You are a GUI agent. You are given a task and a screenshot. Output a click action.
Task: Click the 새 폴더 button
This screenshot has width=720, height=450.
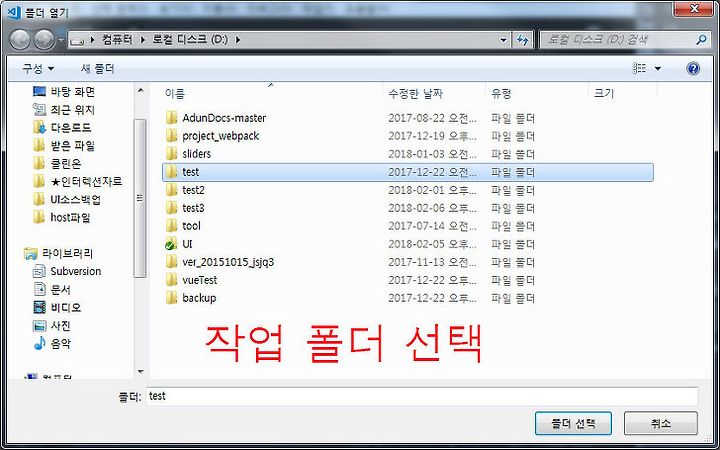tap(97, 69)
